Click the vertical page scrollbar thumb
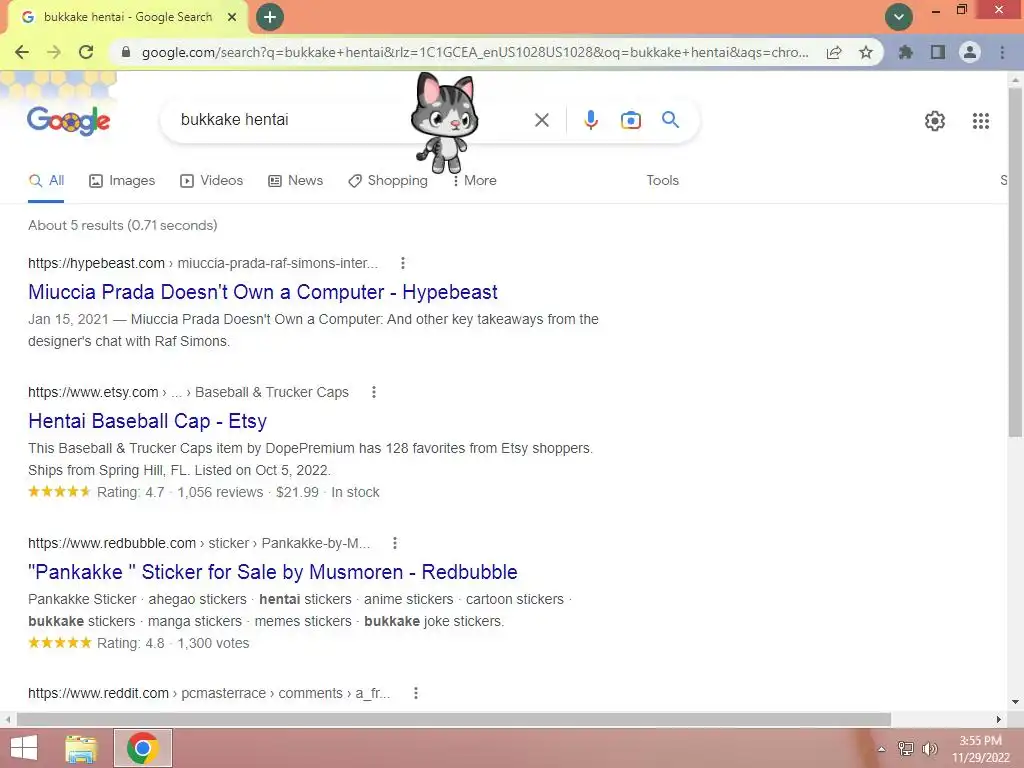 pos(1015,261)
